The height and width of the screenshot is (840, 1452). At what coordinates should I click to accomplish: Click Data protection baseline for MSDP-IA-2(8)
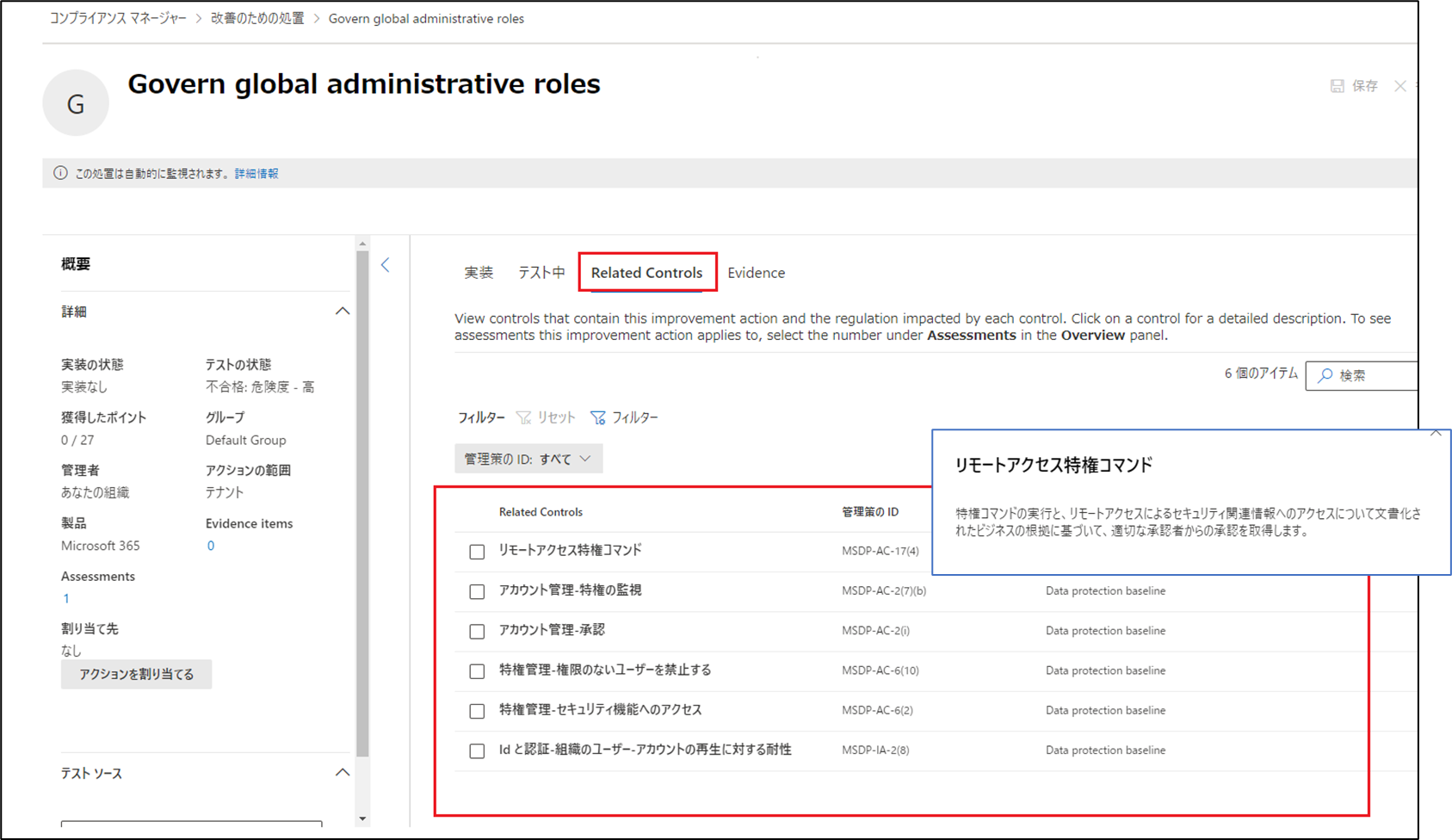(x=1105, y=750)
